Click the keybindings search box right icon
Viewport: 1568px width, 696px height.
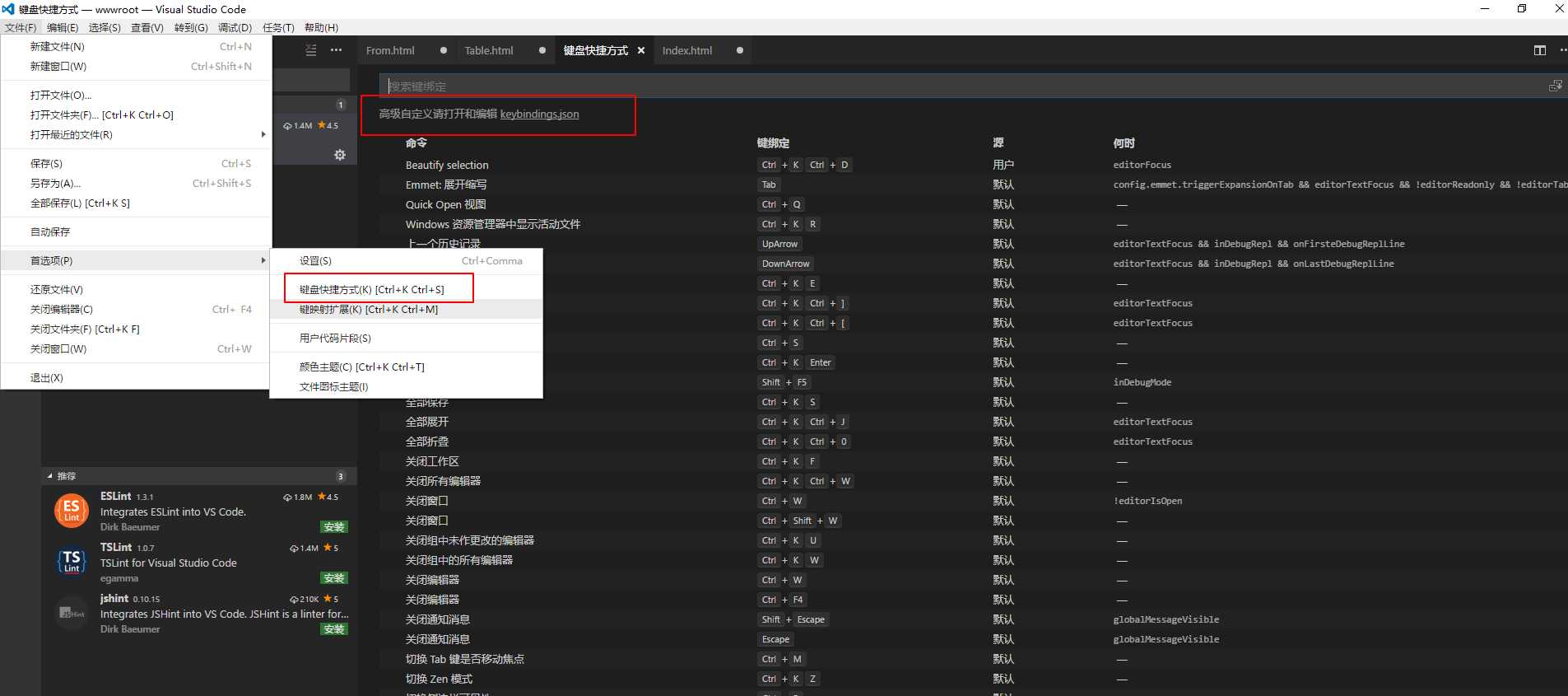coord(1556,86)
